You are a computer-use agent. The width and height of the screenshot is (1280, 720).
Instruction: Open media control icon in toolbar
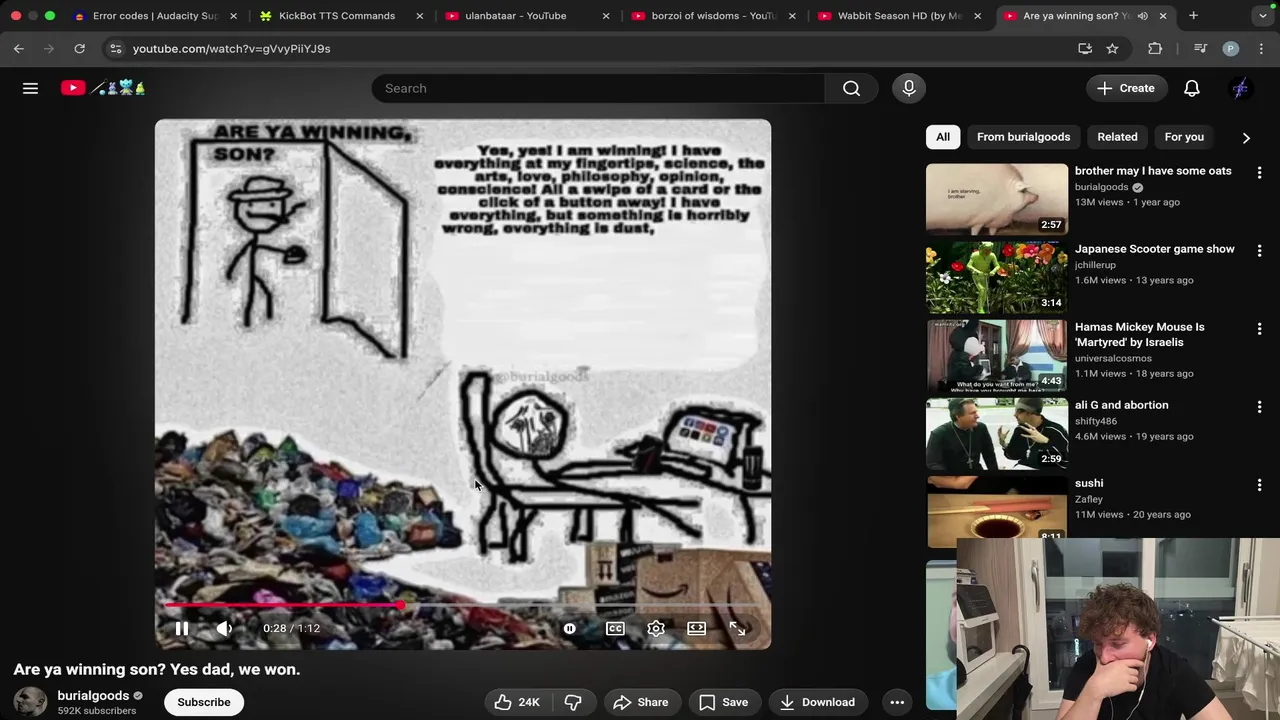coord(1200,48)
